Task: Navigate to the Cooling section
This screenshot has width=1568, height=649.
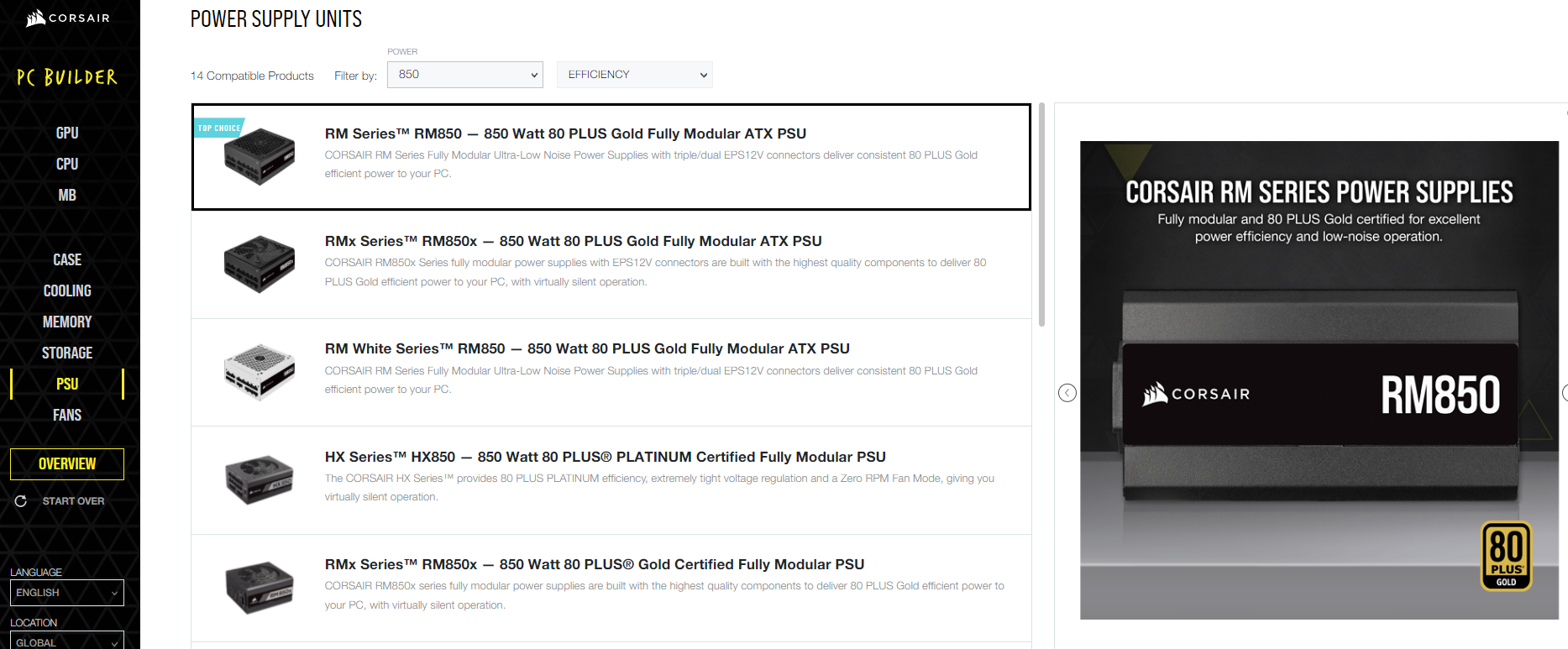Action: click(67, 290)
